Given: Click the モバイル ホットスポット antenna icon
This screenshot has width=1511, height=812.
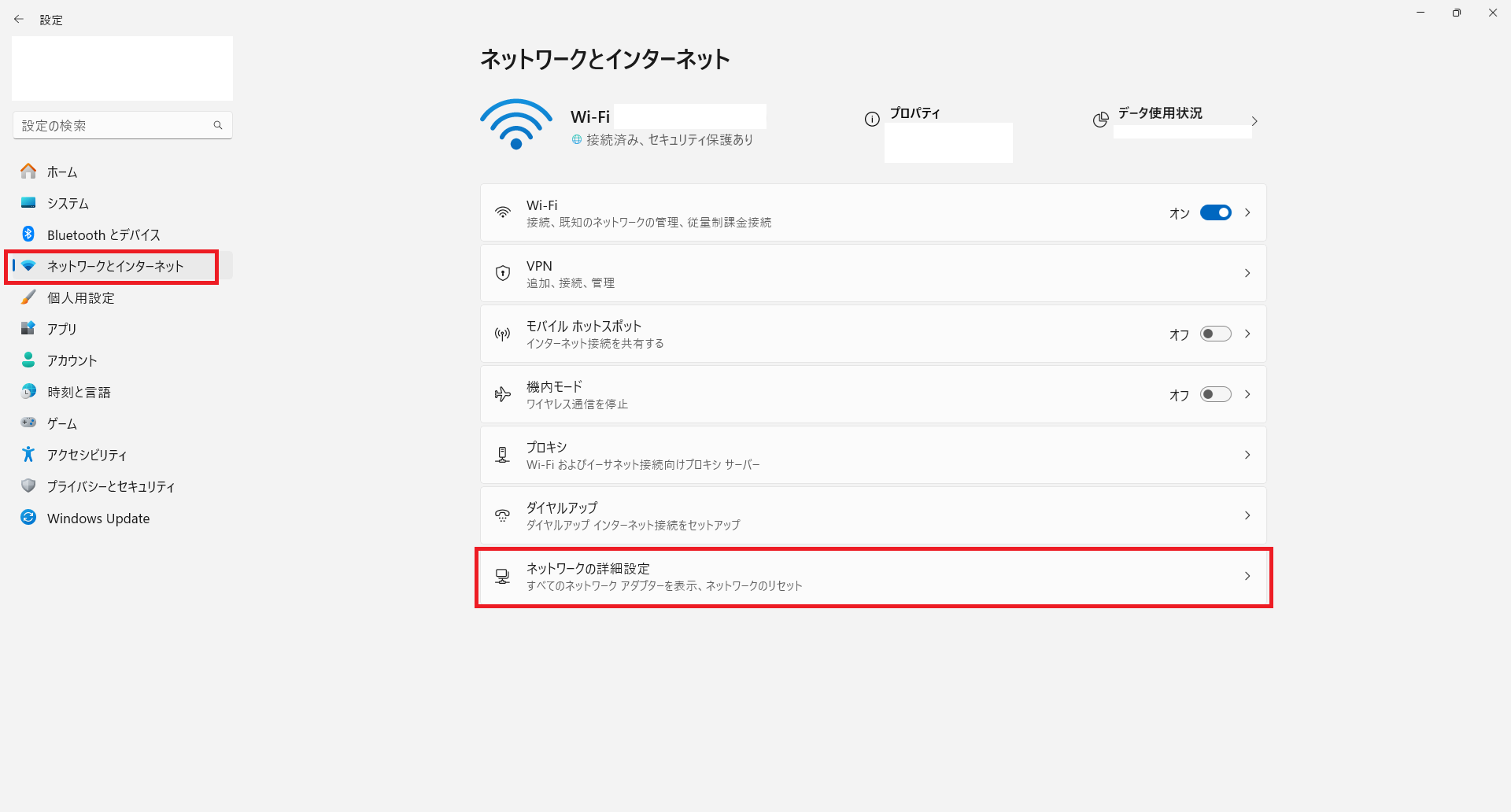Looking at the screenshot, I should tap(503, 334).
